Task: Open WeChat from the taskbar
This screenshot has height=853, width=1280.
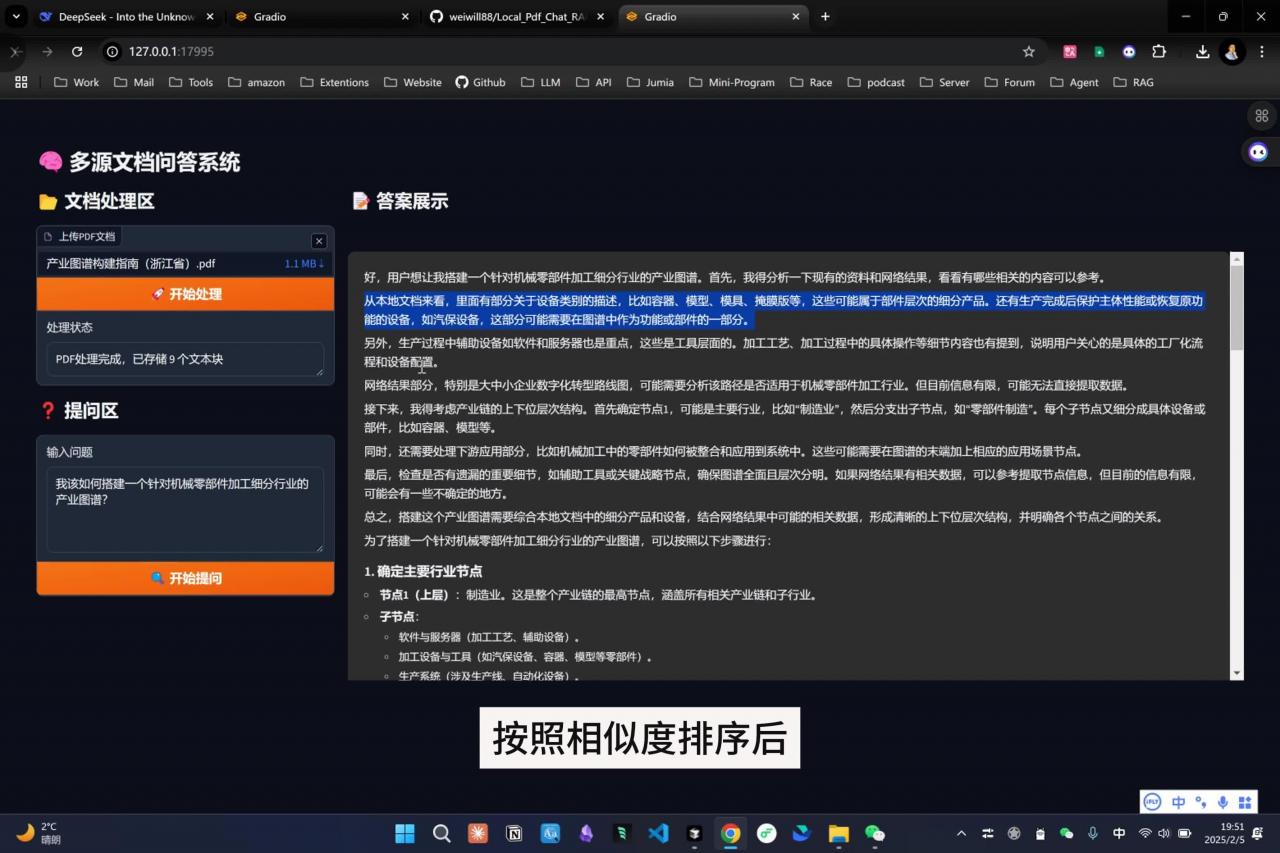Action: [x=875, y=833]
